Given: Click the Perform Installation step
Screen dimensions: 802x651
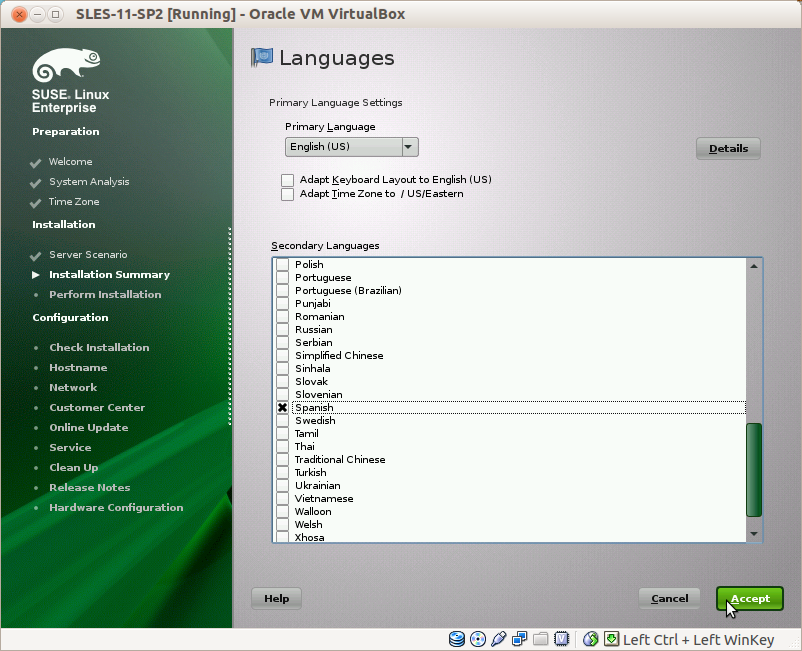Looking at the screenshot, I should tap(105, 295).
